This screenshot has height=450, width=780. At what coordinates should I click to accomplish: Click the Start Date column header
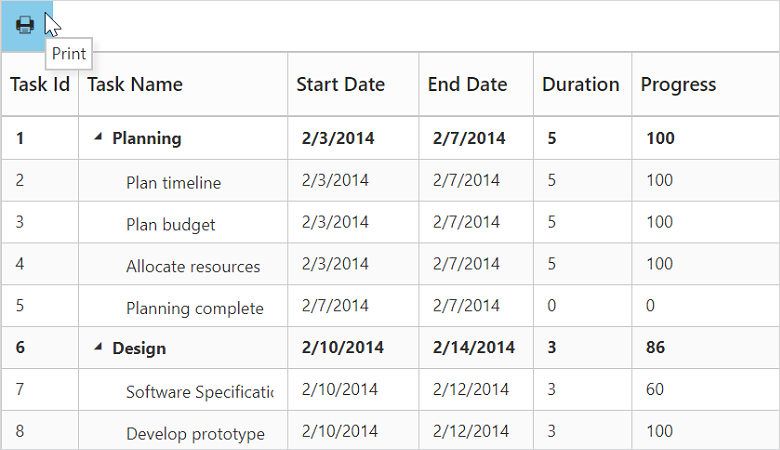click(340, 85)
